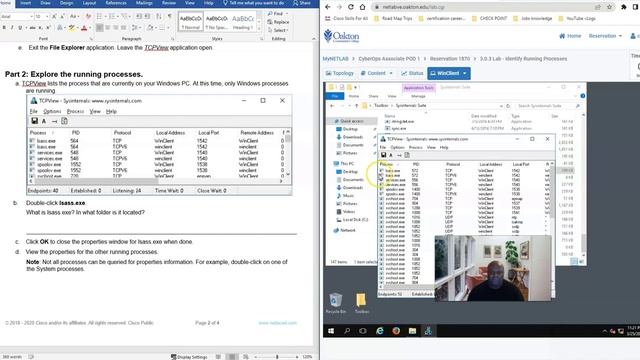Switch to the Topology tab
Screen dimensions: 640x360
[340, 73]
